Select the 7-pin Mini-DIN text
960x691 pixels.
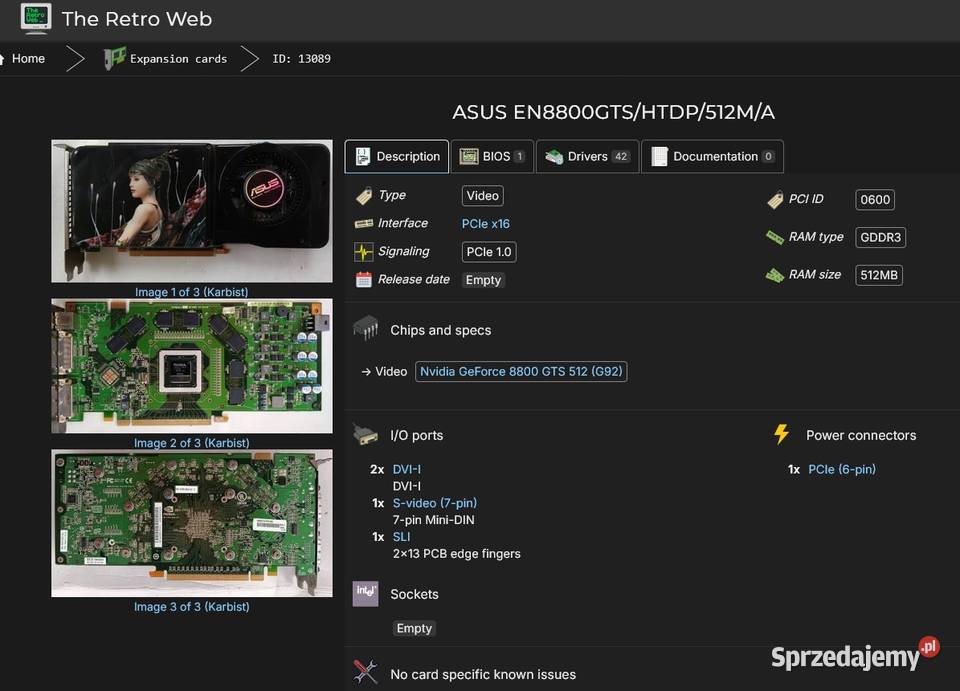tap(433, 520)
